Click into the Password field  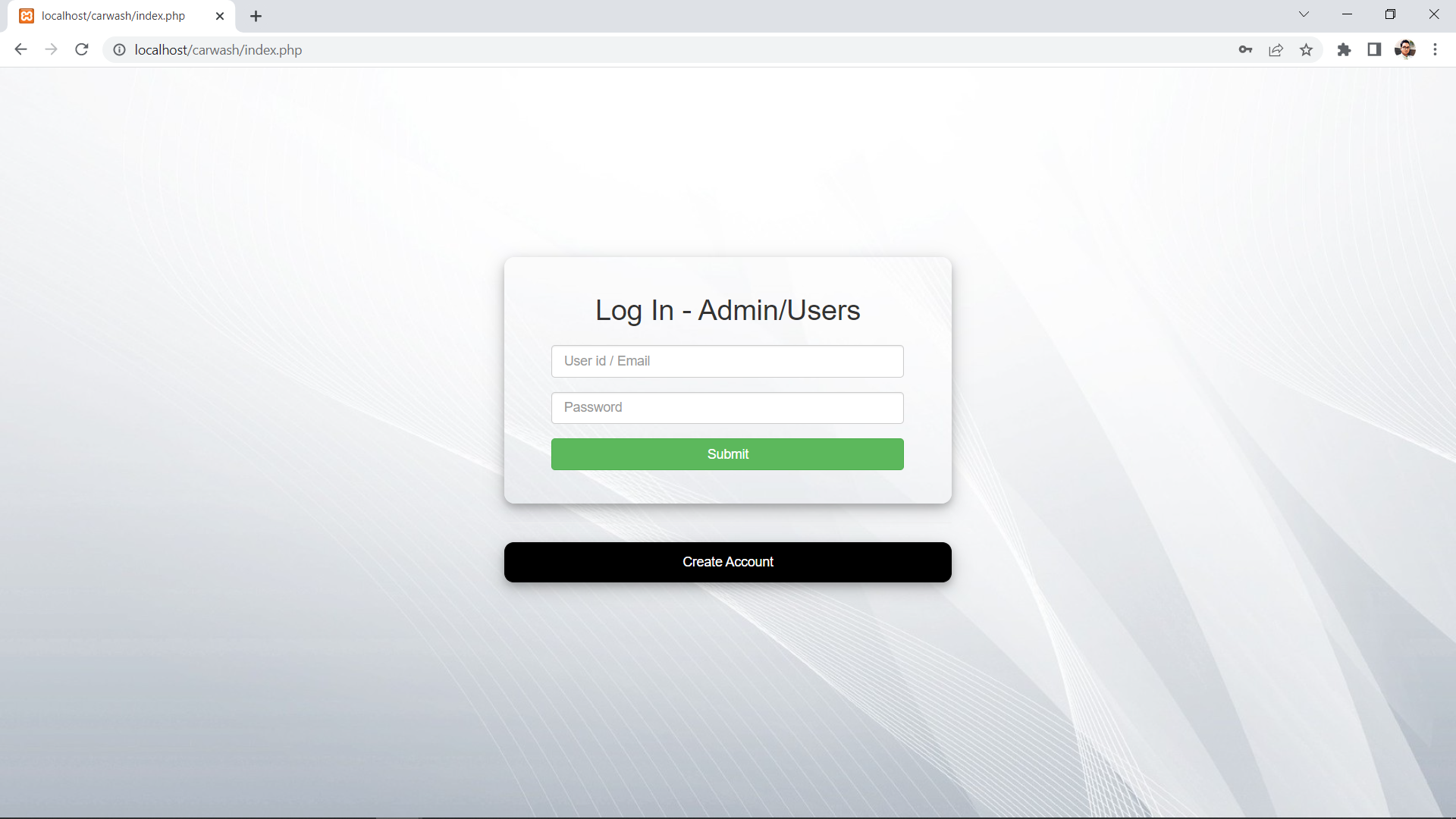[727, 407]
